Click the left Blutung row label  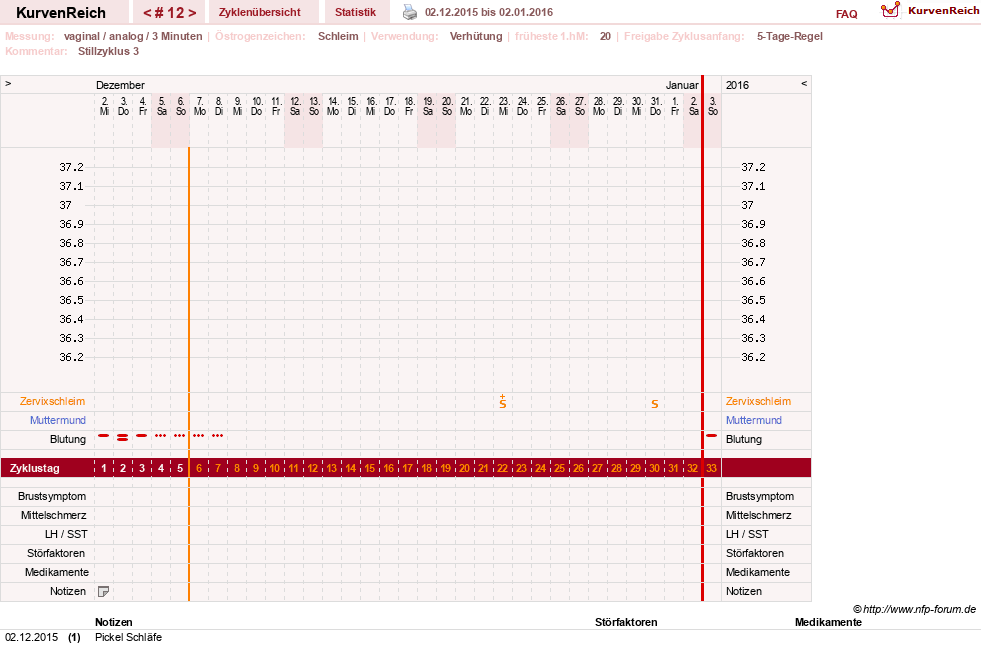(68, 439)
